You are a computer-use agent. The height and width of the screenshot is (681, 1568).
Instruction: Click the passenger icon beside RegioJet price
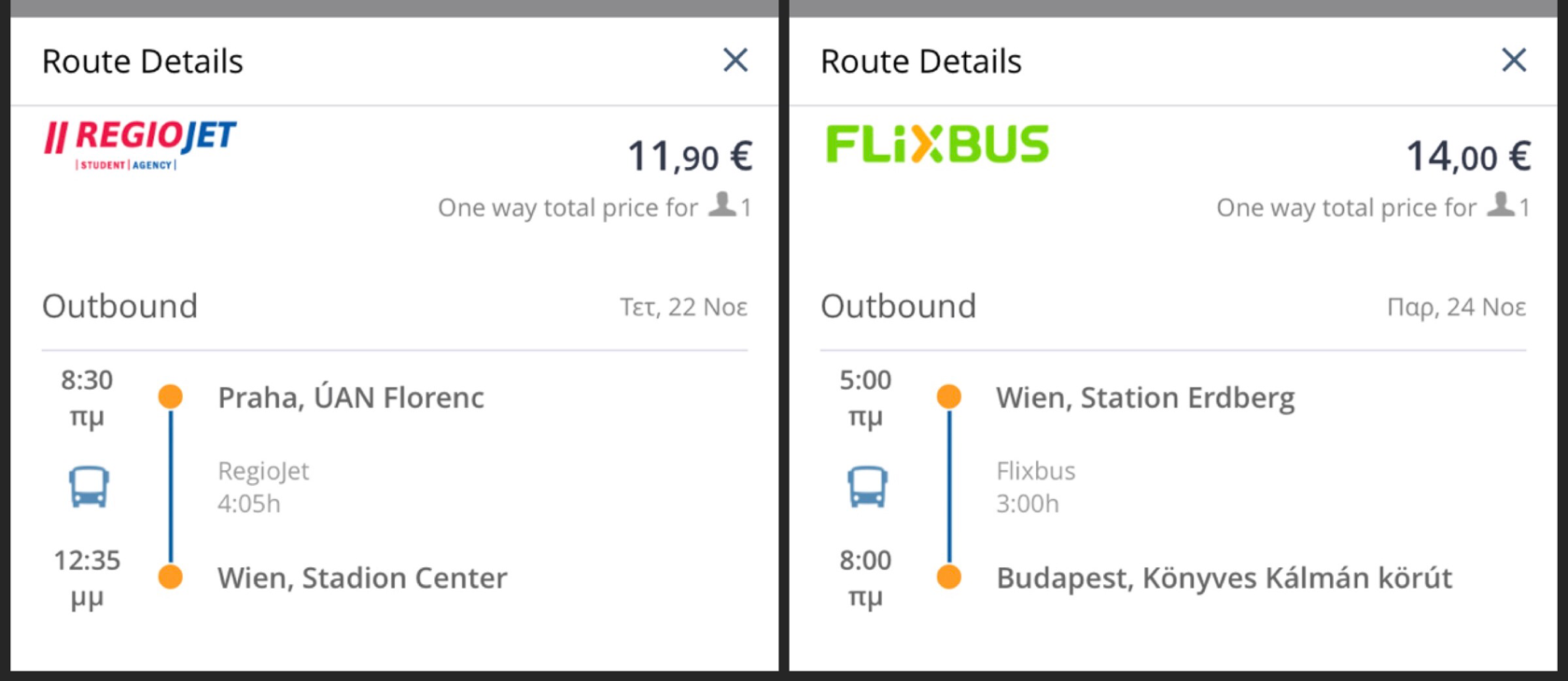coord(721,204)
